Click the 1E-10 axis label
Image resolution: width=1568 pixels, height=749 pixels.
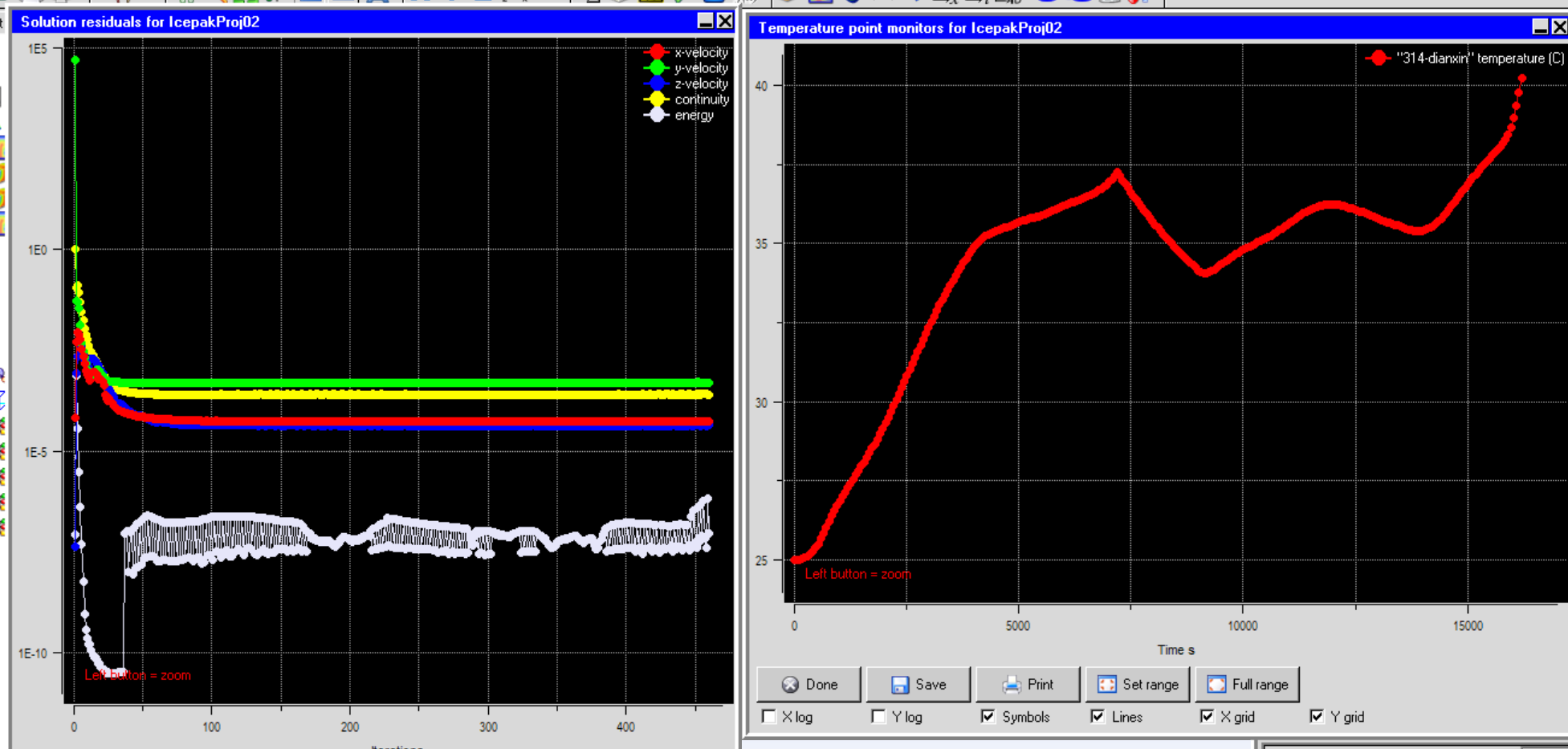(x=33, y=653)
